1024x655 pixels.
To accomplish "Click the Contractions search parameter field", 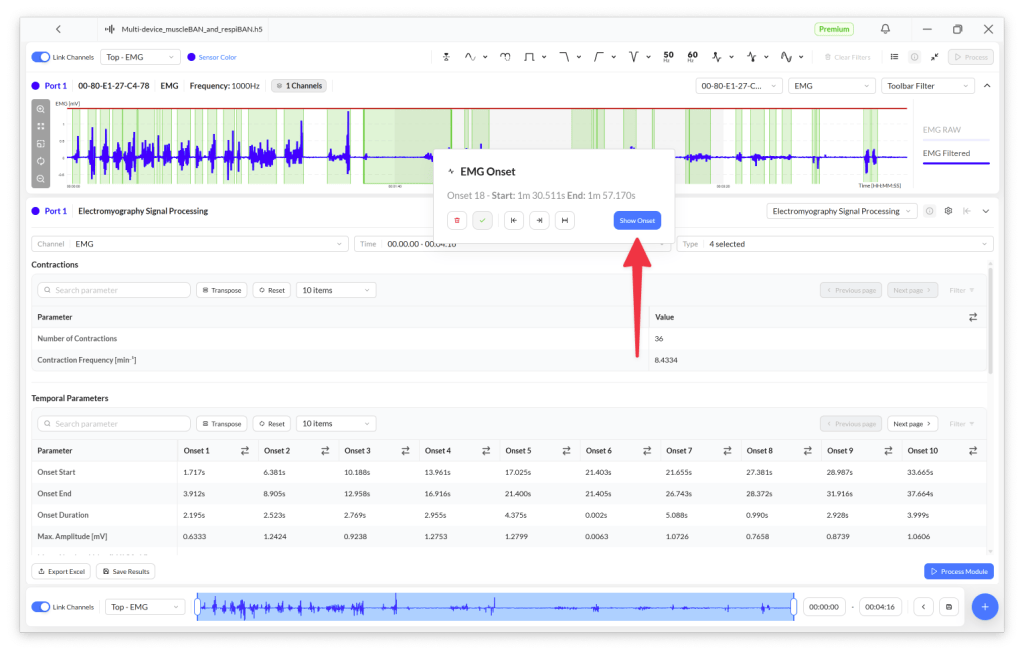I will [114, 290].
